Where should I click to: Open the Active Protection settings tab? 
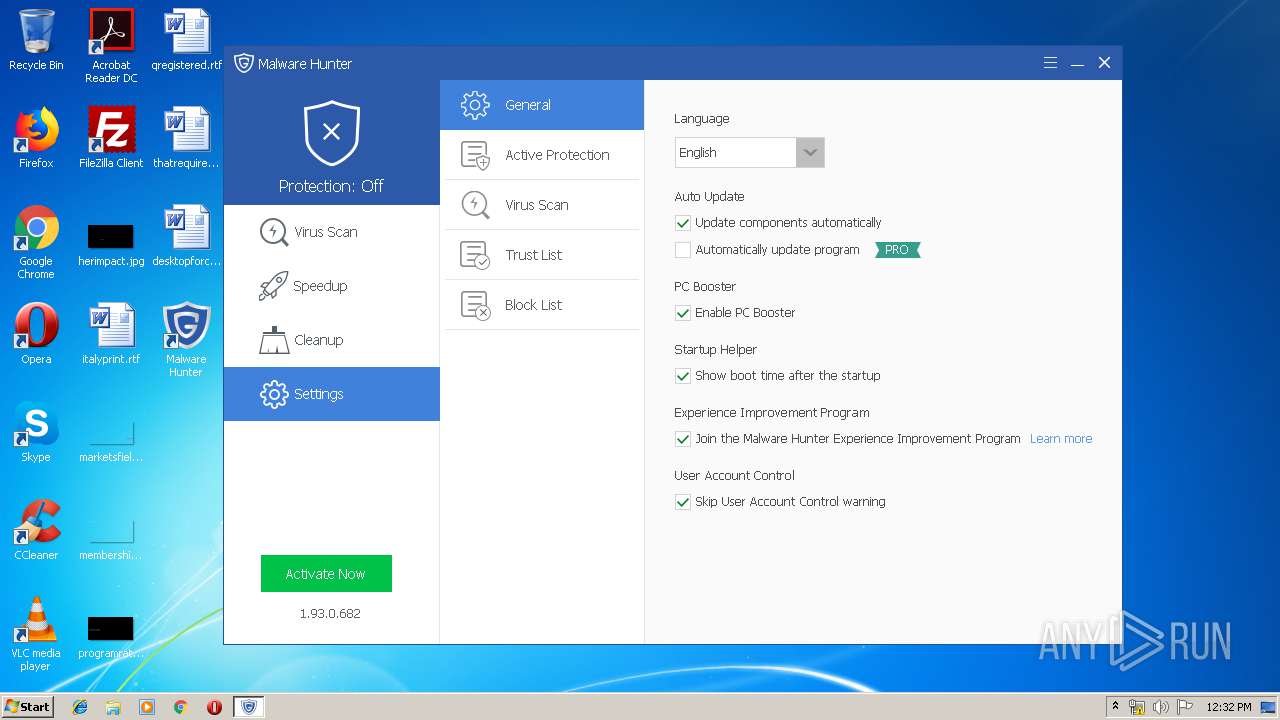(542, 155)
